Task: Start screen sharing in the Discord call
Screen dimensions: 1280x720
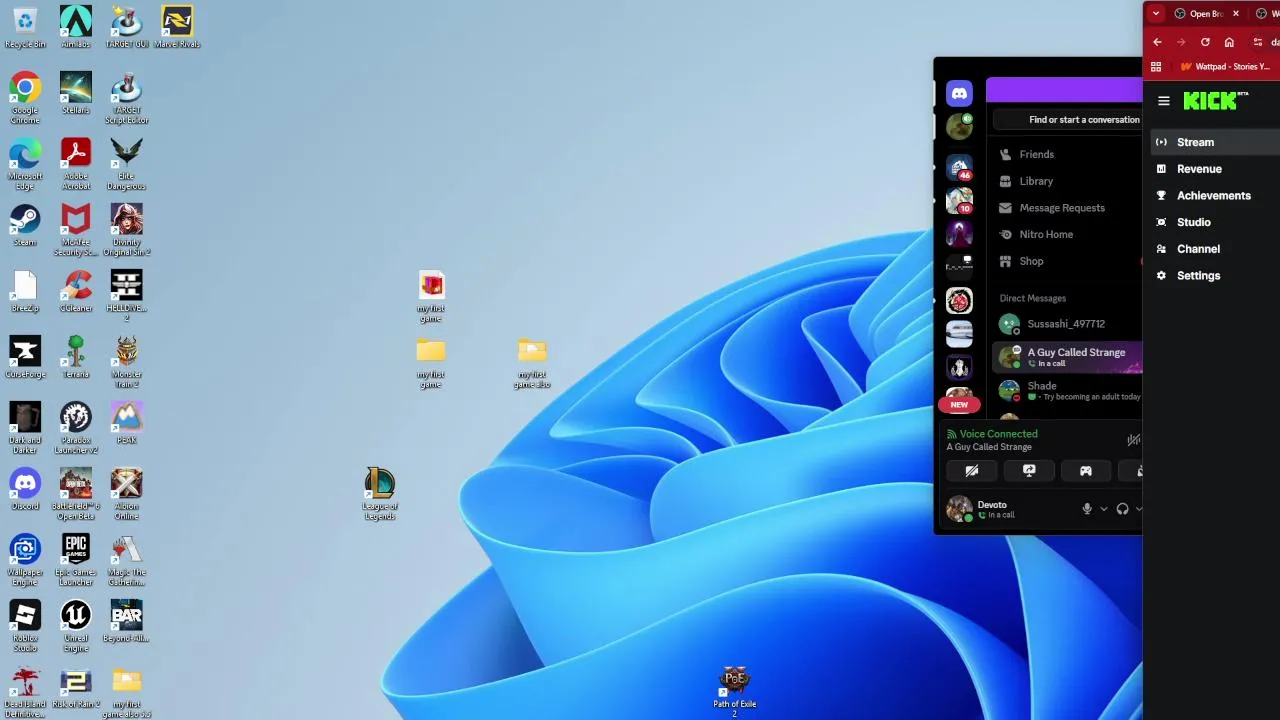Action: click(1029, 471)
